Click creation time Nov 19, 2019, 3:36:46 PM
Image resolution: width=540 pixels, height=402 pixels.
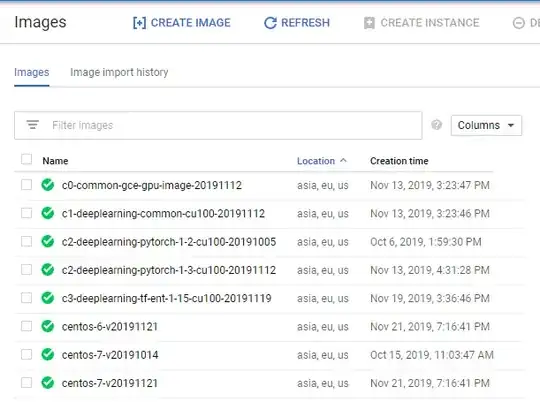pyautogui.click(x=430, y=298)
